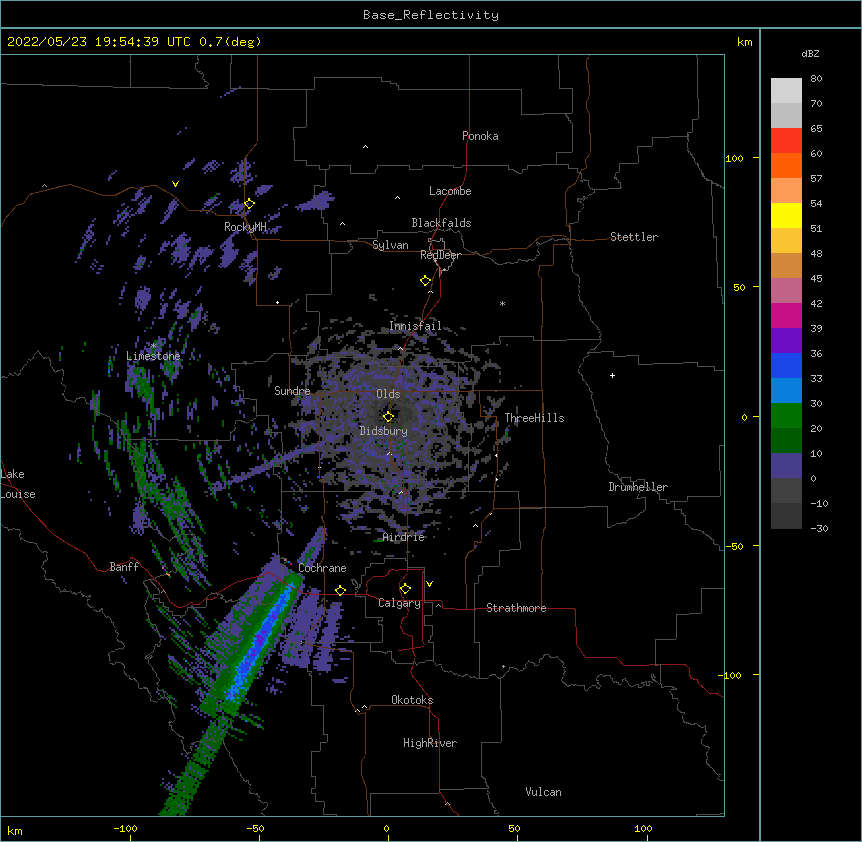Image resolution: width=862 pixels, height=842 pixels.
Task: Select the Okotoks label
Action: coord(412,700)
